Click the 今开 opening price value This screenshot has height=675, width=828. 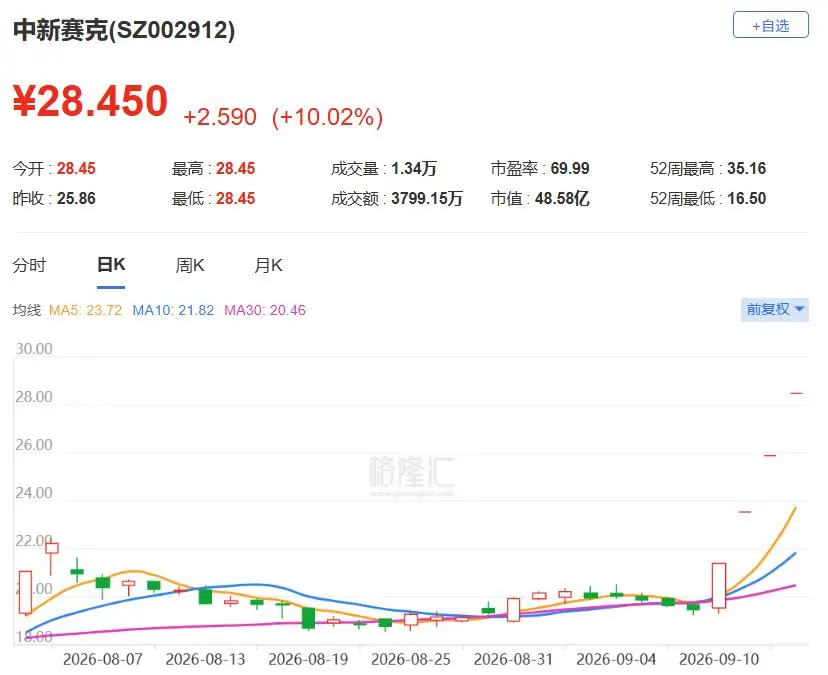click(x=76, y=168)
